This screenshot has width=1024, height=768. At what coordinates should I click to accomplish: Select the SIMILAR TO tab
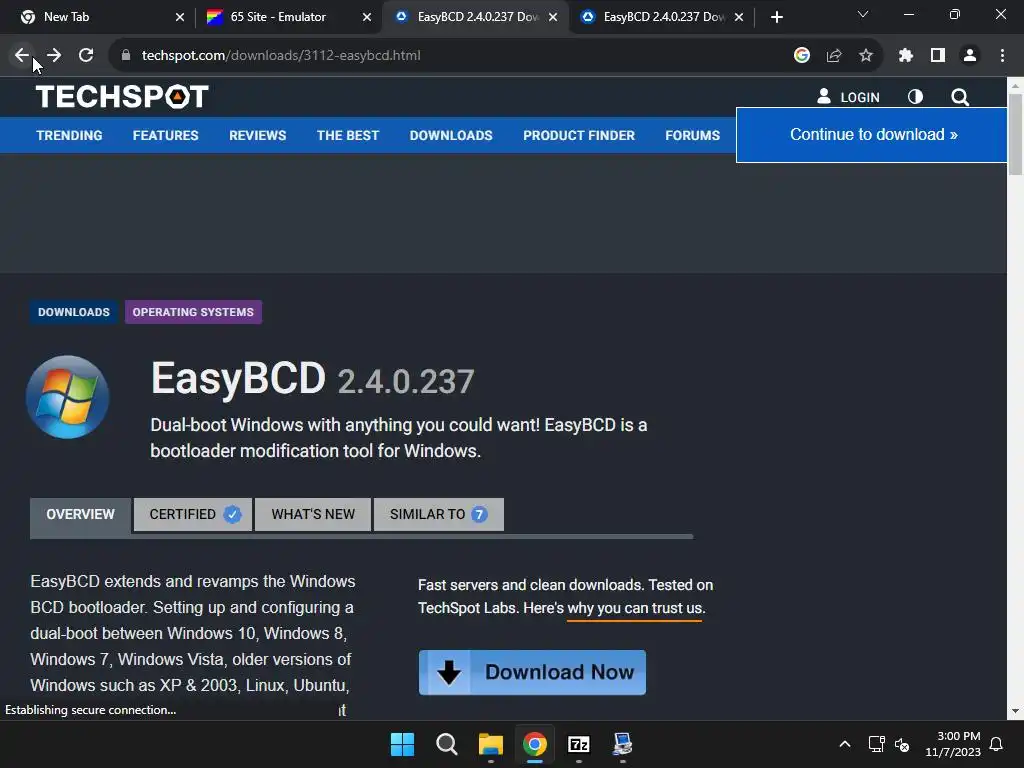tap(438, 515)
